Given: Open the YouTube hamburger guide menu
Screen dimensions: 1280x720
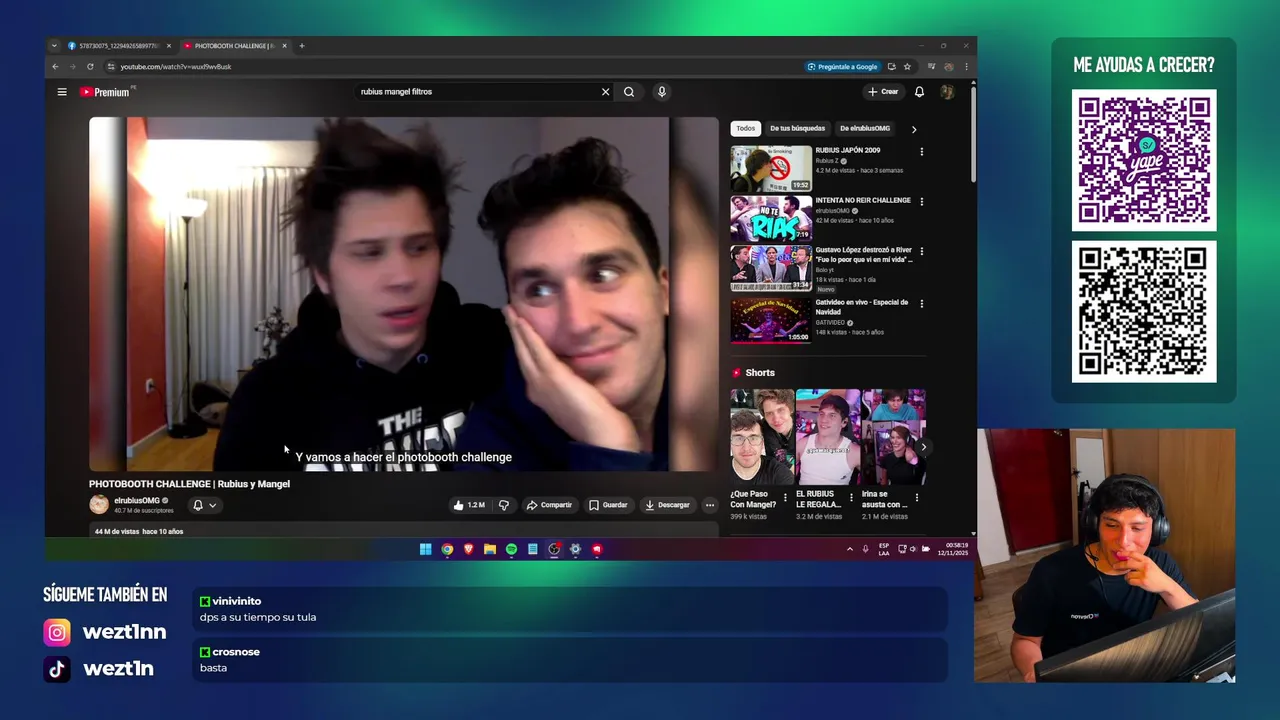Looking at the screenshot, I should tap(62, 92).
